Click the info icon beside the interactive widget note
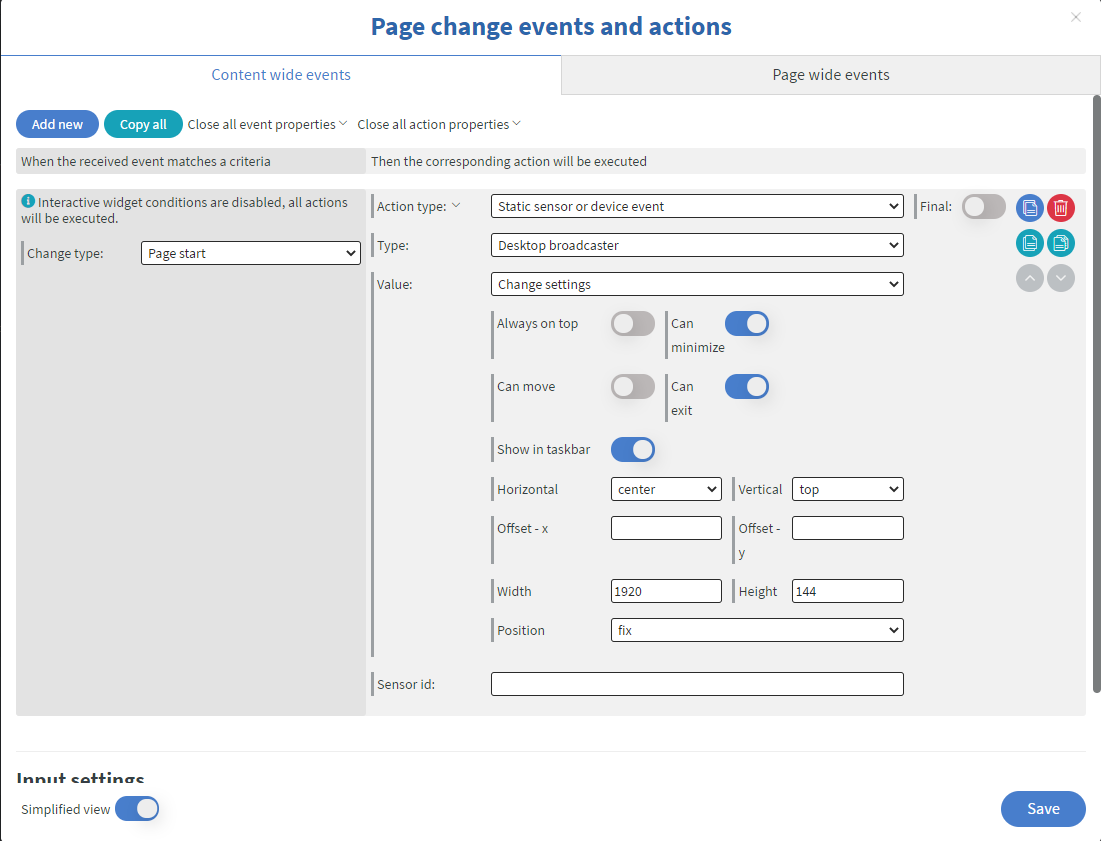The image size is (1101, 841). pyautogui.click(x=28, y=201)
